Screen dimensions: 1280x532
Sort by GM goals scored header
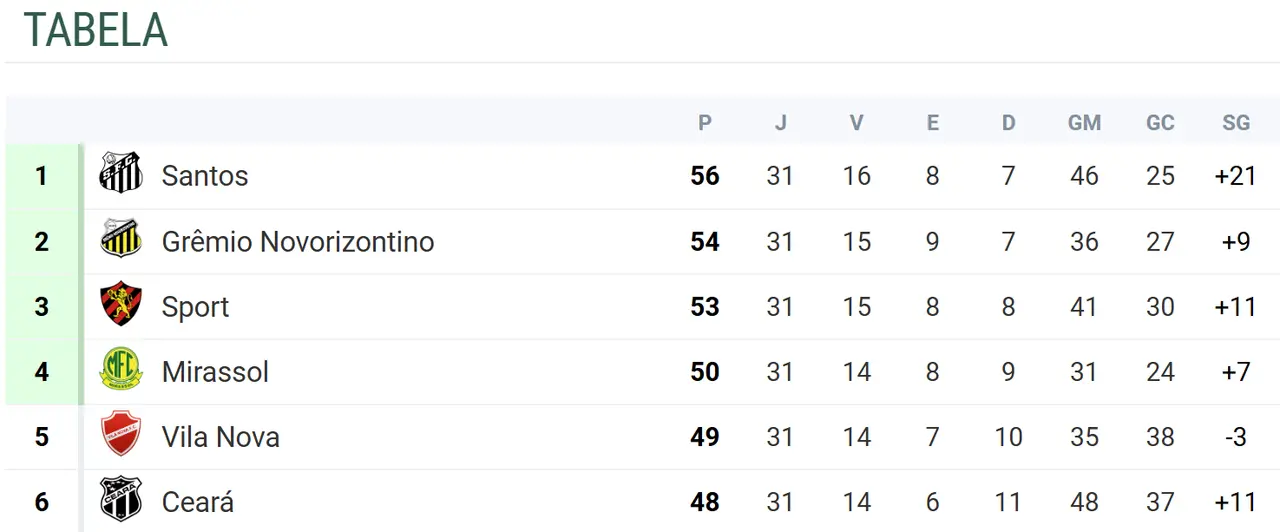1084,123
